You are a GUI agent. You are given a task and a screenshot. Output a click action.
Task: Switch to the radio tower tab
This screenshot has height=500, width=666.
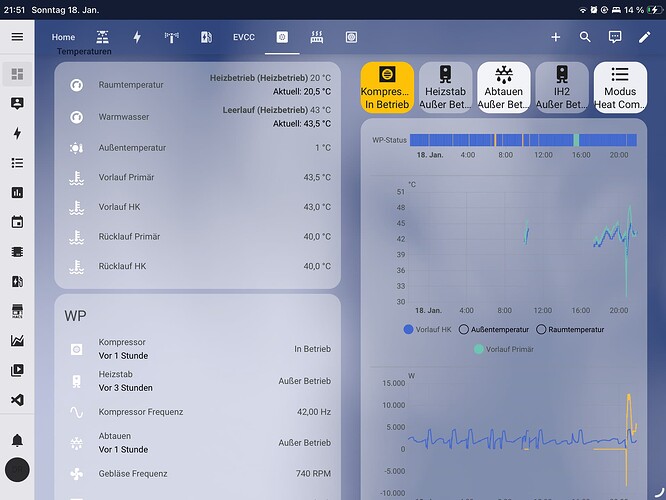pyautogui.click(x=172, y=37)
